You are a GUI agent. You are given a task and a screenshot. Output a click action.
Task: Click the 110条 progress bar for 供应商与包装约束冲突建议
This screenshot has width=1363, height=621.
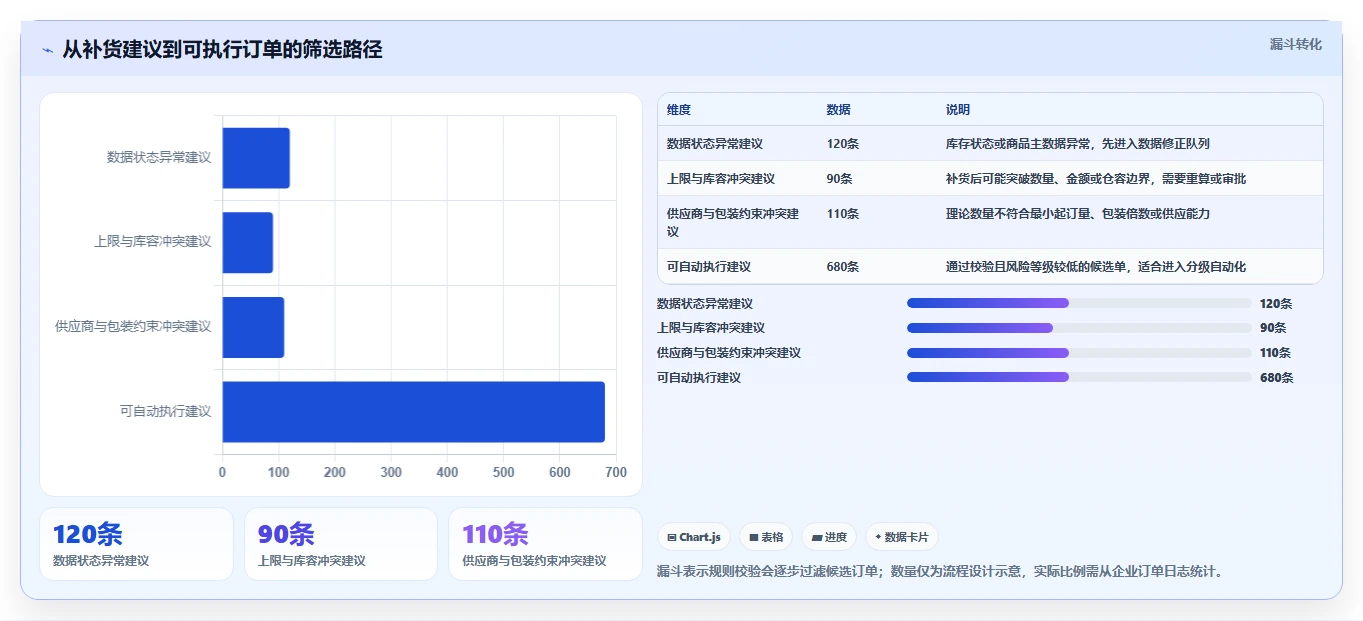coord(1079,353)
